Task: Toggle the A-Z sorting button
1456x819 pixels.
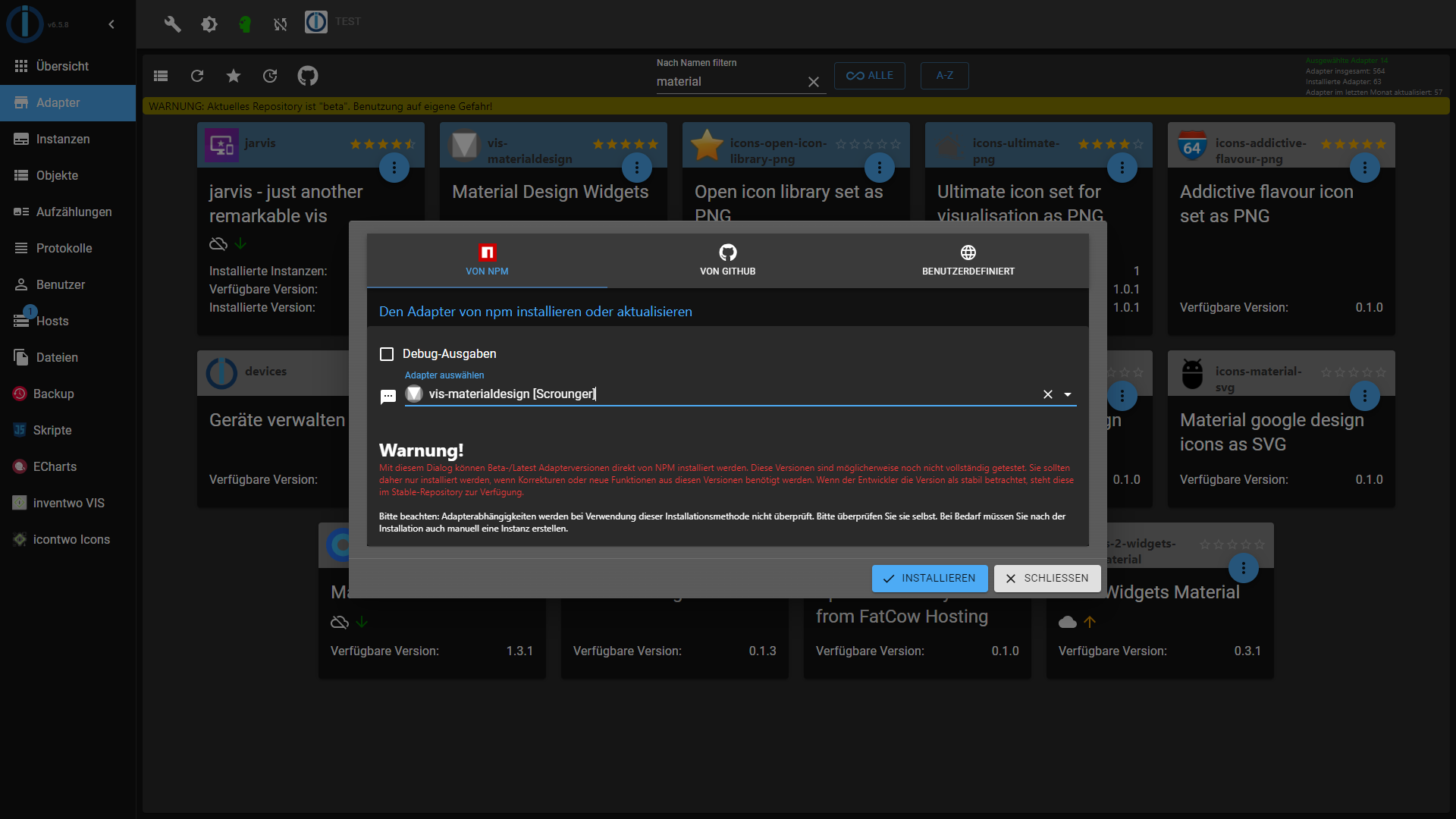Action: coord(944,76)
